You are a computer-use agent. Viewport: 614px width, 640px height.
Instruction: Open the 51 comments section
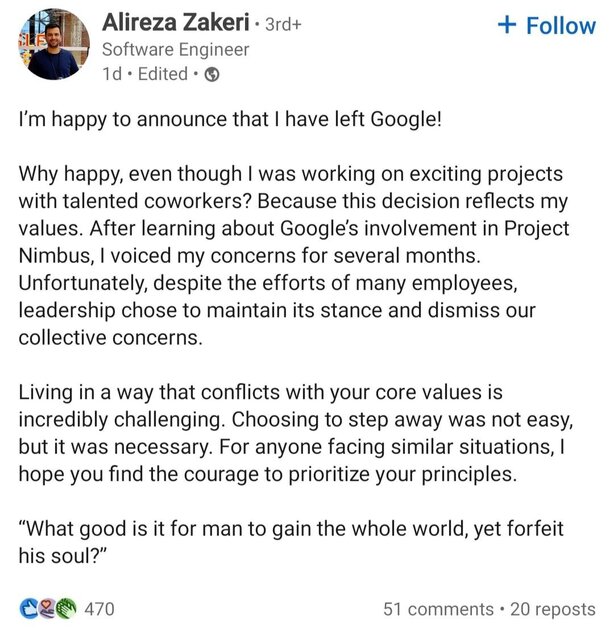(435, 608)
